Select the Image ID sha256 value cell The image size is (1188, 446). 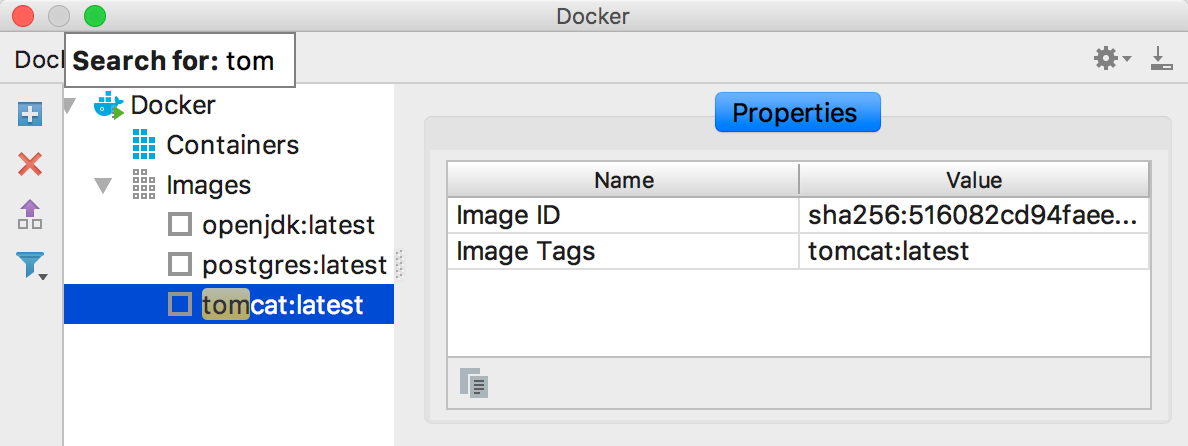coord(974,216)
